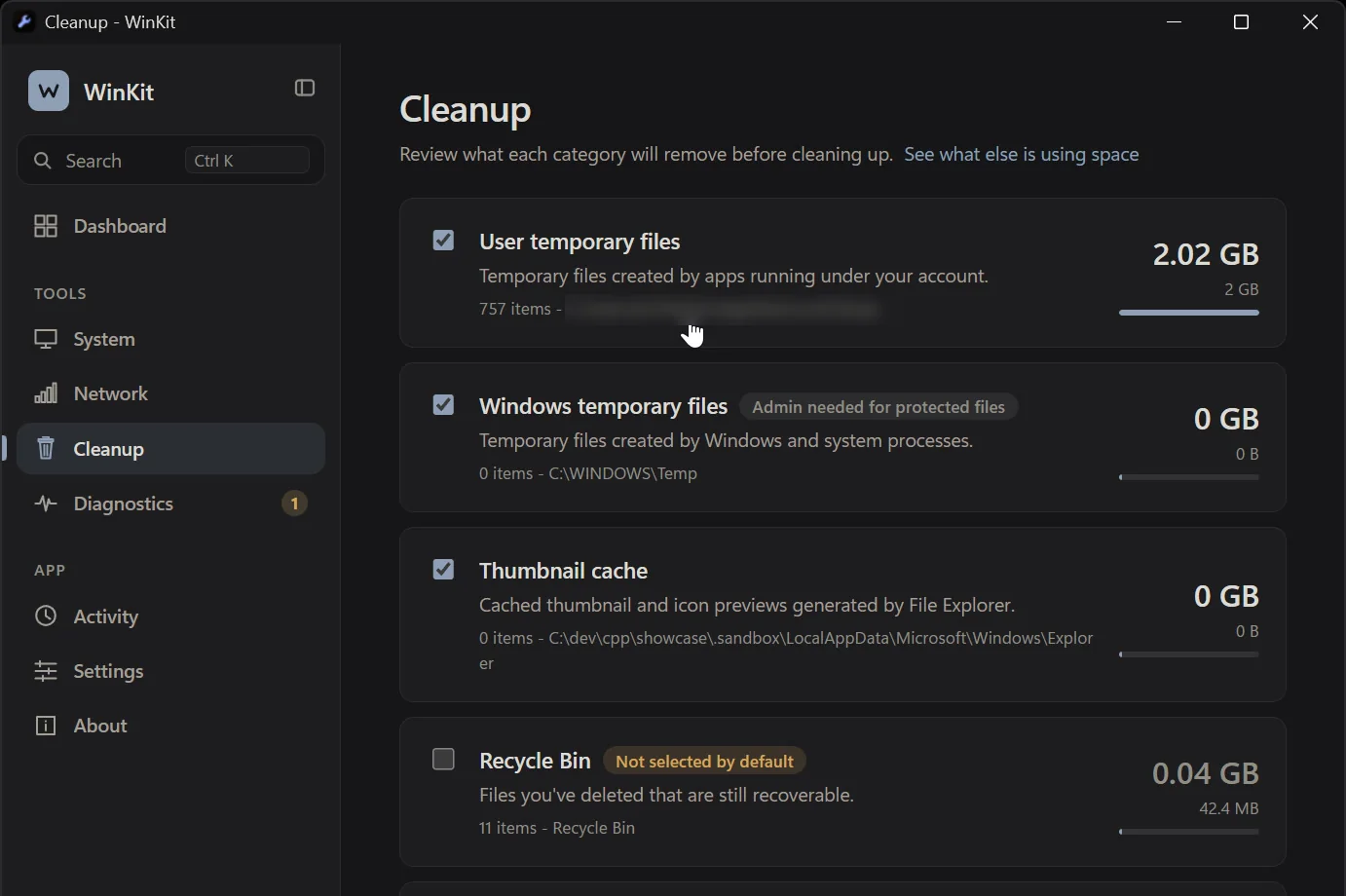Click the Cleanup trash can icon

point(46,448)
